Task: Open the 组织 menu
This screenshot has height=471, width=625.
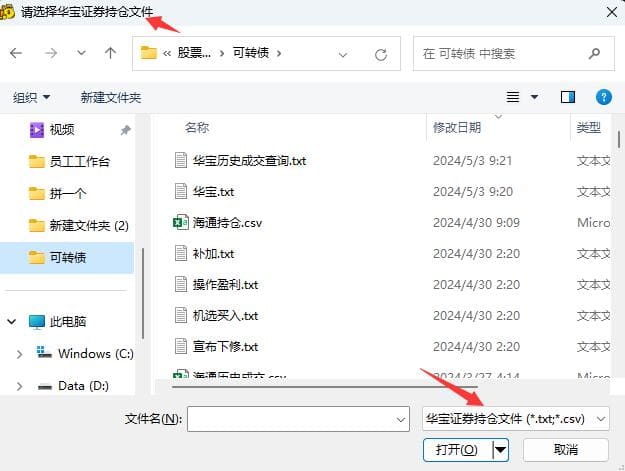Action: (x=31, y=97)
